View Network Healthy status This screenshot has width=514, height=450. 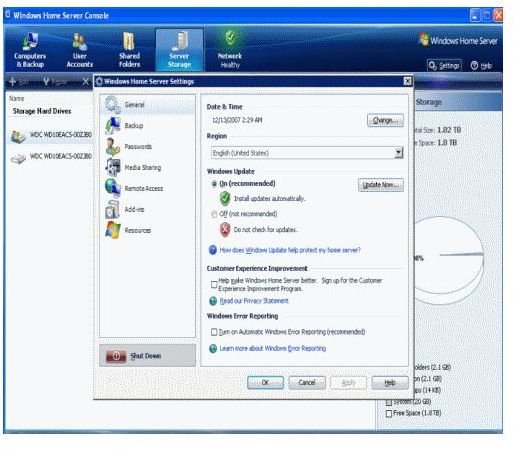point(230,50)
